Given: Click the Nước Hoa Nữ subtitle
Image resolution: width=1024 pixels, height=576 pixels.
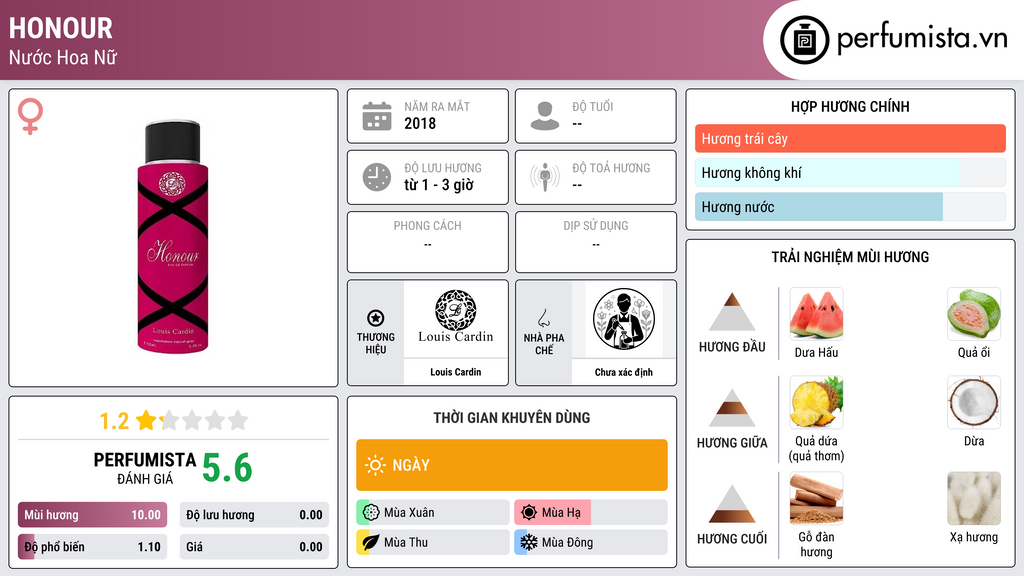Looking at the screenshot, I should (x=63, y=57).
